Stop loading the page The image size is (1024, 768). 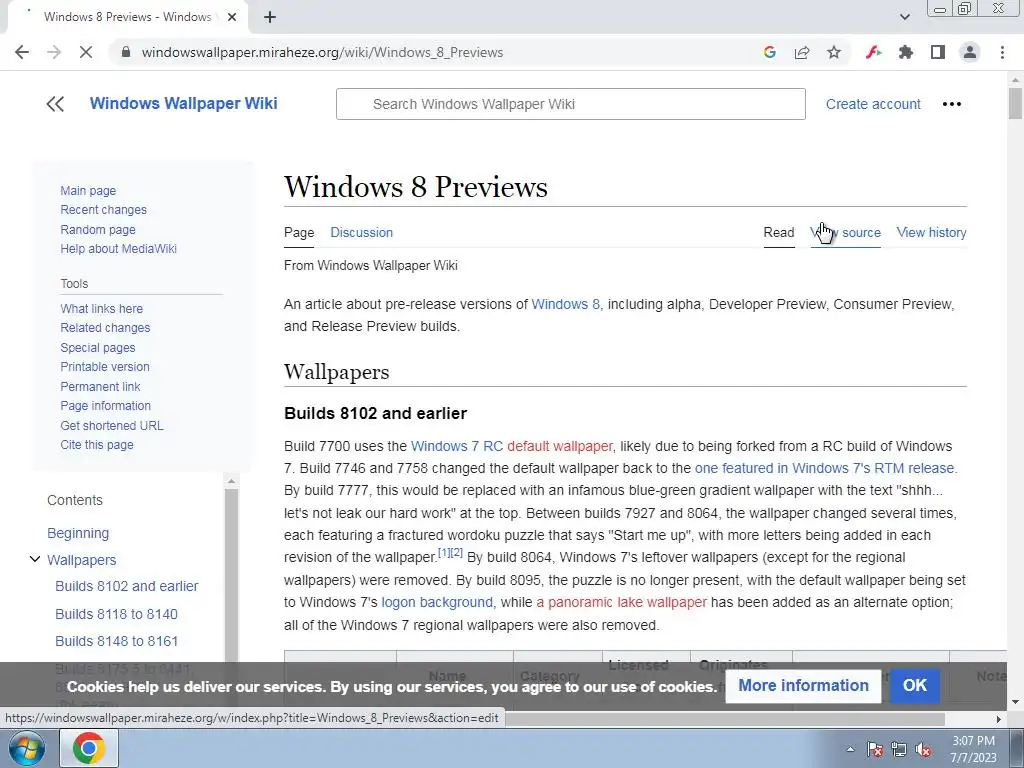[86, 52]
